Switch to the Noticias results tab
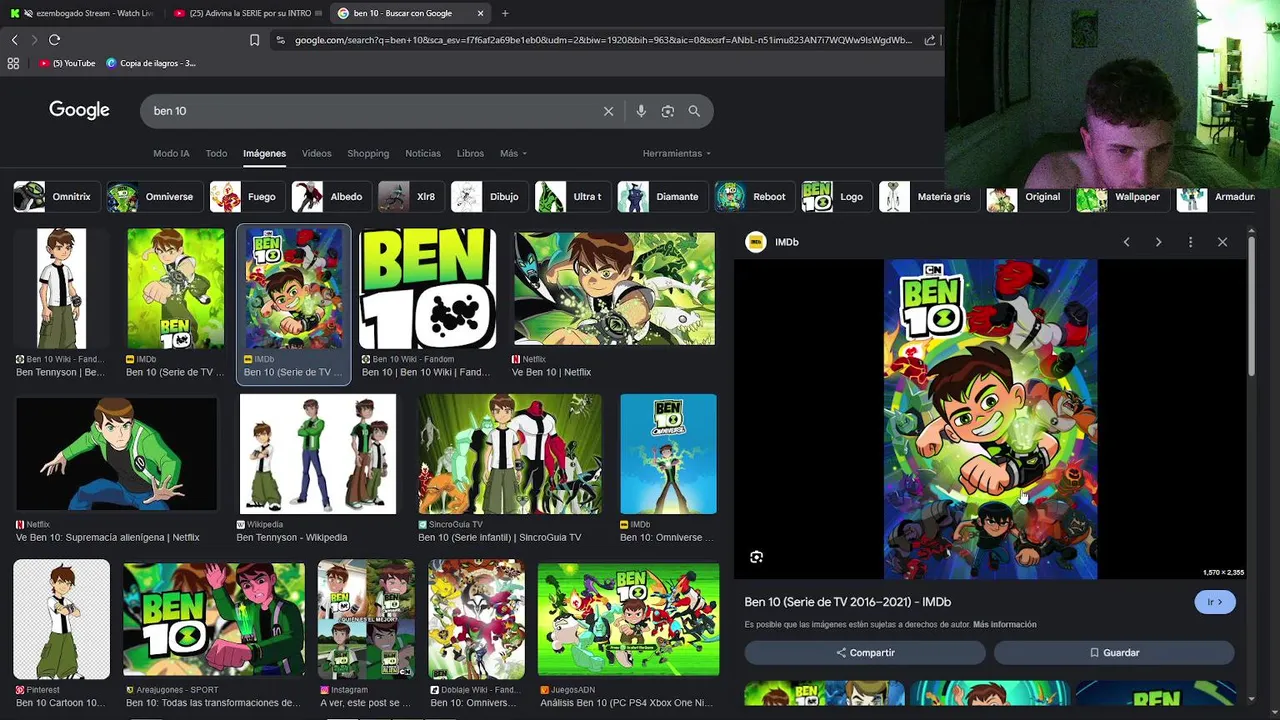This screenshot has height=720, width=1280. coord(423,153)
